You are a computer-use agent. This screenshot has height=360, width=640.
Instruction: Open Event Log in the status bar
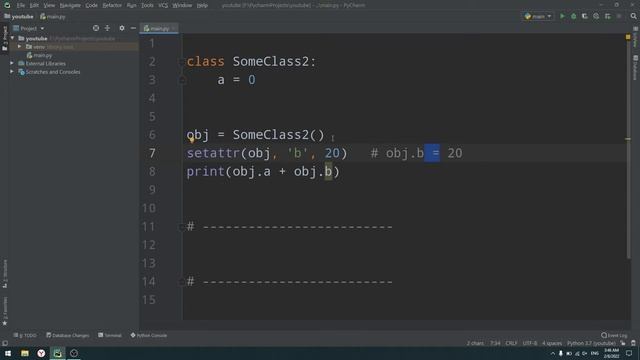tap(614, 335)
